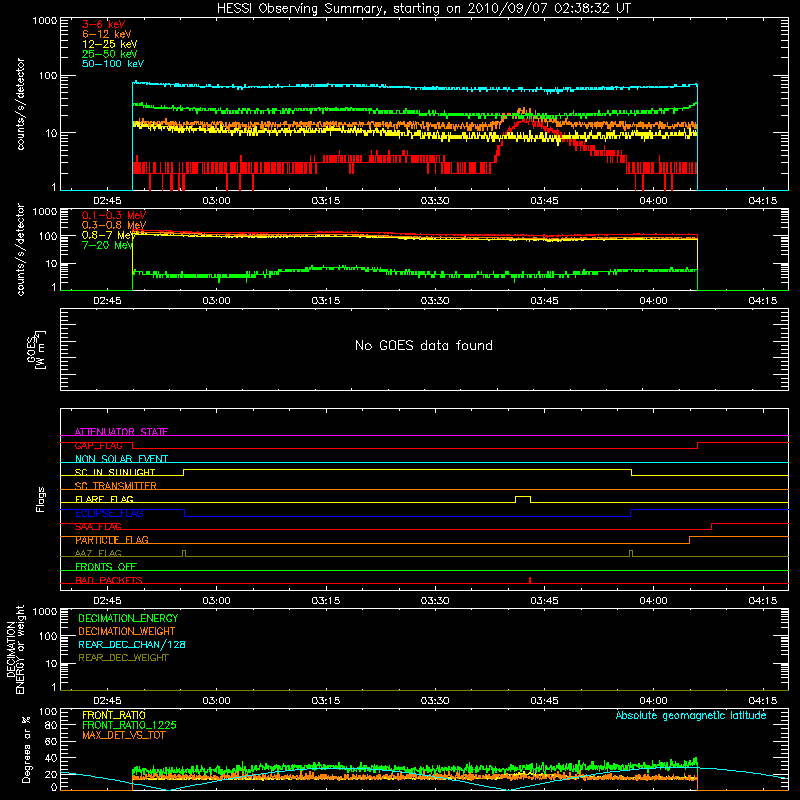Select the SAA_FLAG label
This screenshot has width=800, height=800.
[x=98, y=527]
